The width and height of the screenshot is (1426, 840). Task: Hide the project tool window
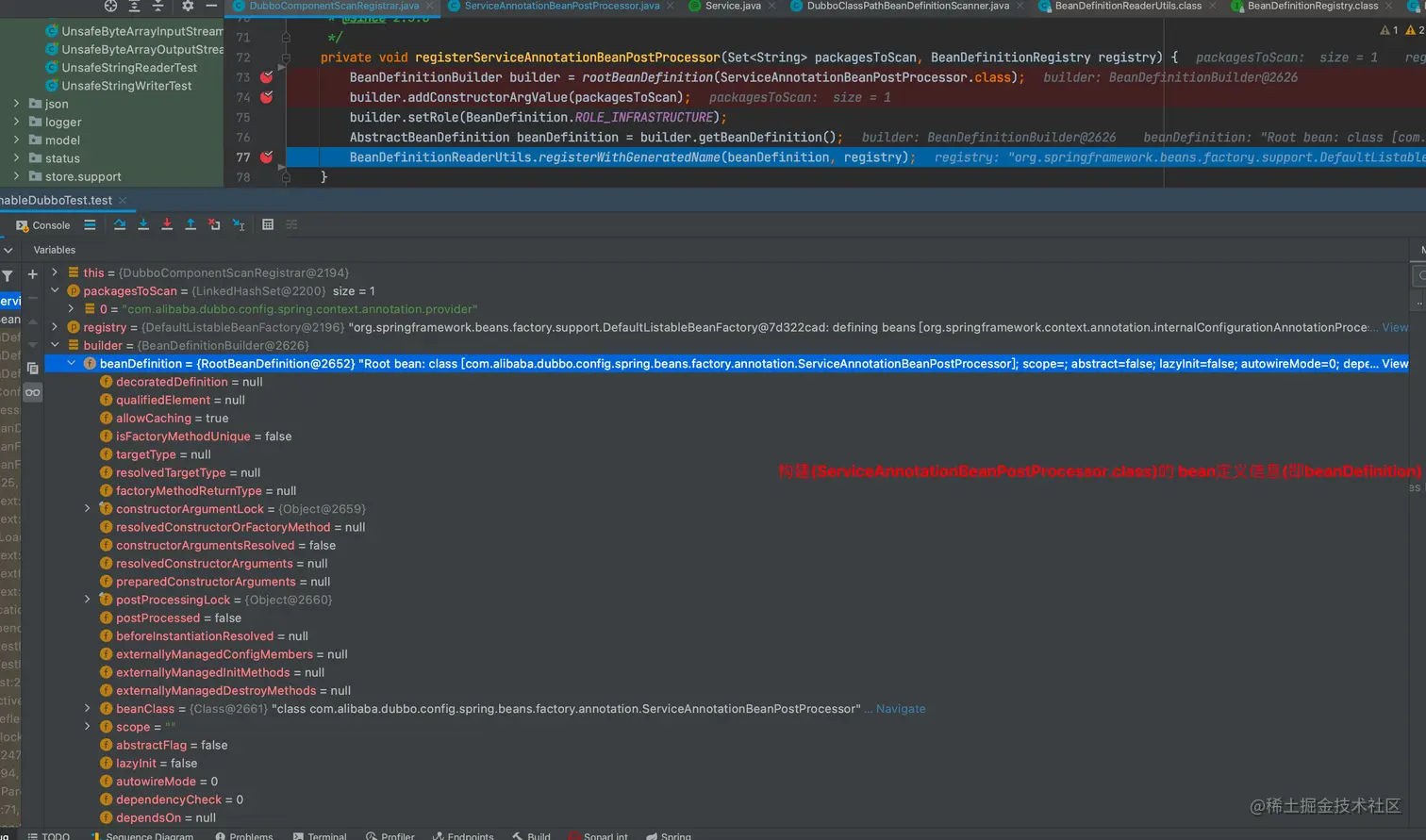point(211,6)
